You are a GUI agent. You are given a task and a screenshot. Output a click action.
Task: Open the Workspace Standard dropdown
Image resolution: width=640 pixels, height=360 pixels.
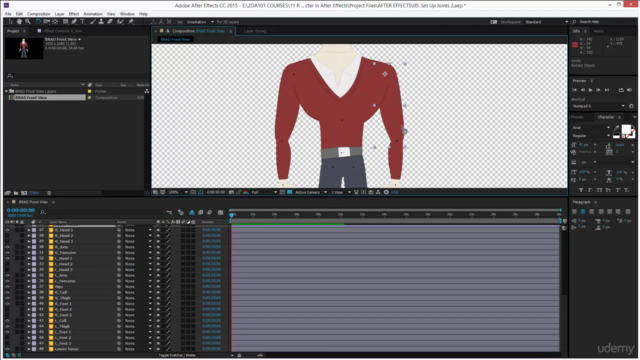[547, 22]
